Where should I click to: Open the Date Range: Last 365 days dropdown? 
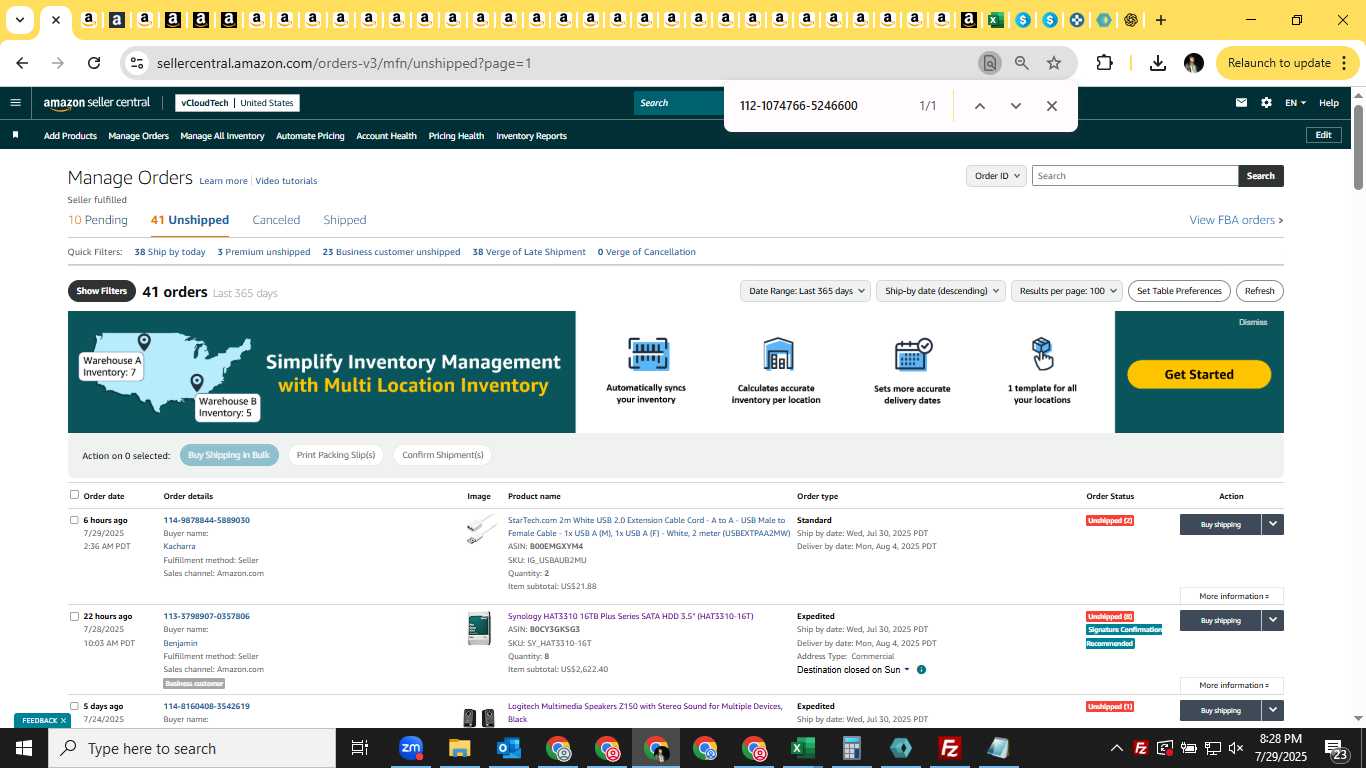point(805,291)
